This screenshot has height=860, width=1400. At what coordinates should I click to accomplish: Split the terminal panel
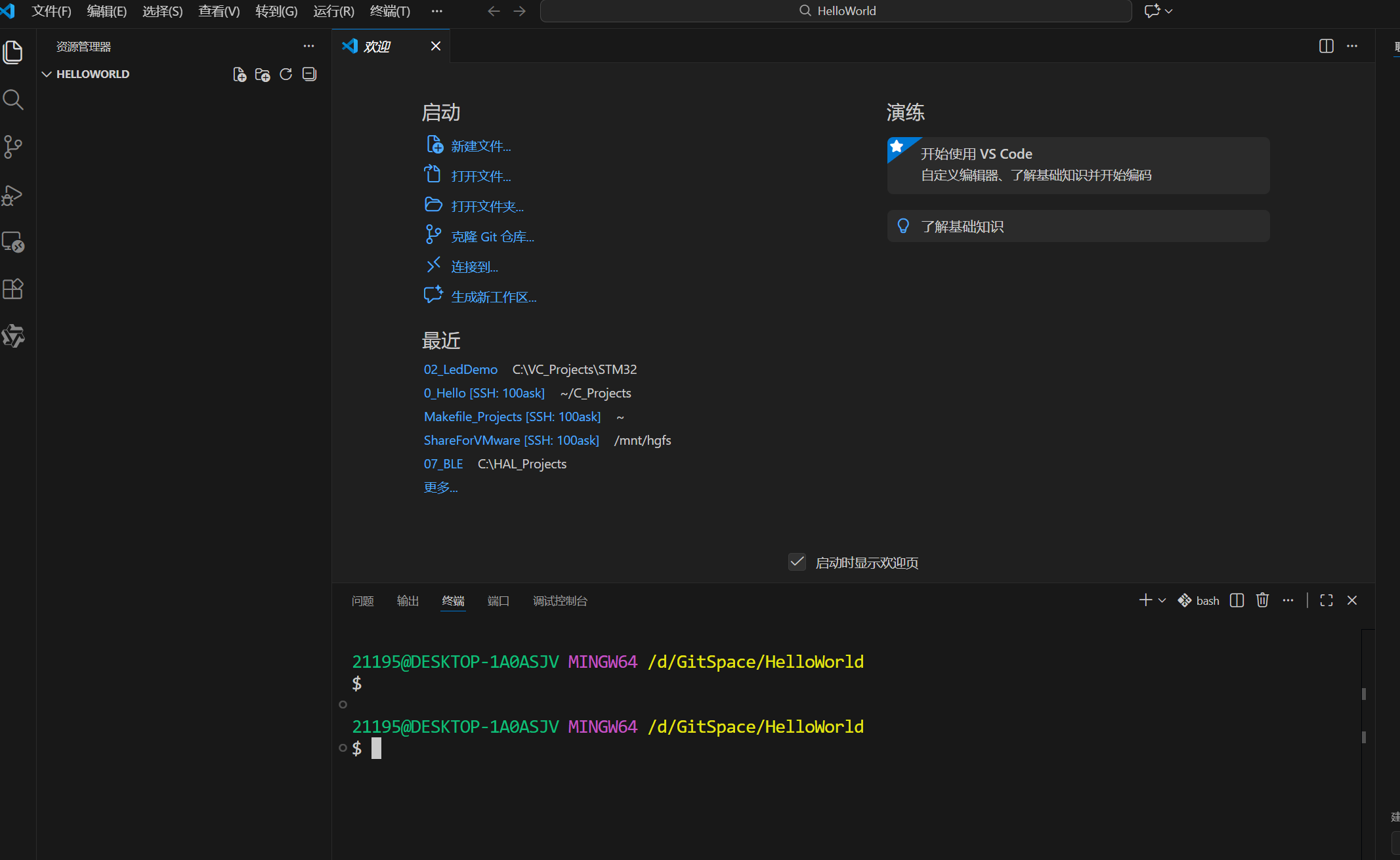1237,600
